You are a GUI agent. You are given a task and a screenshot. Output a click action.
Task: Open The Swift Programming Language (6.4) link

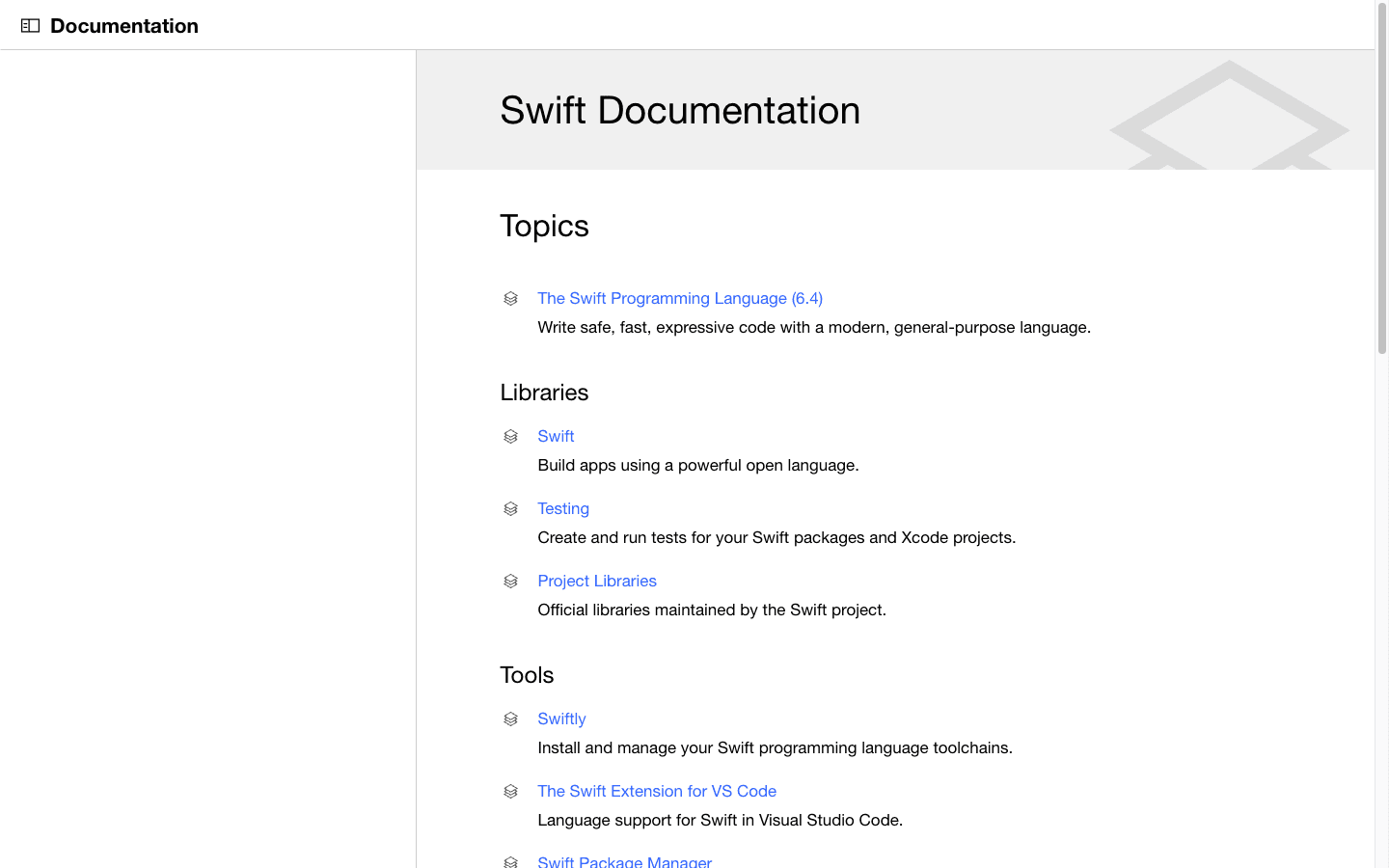[x=680, y=298]
